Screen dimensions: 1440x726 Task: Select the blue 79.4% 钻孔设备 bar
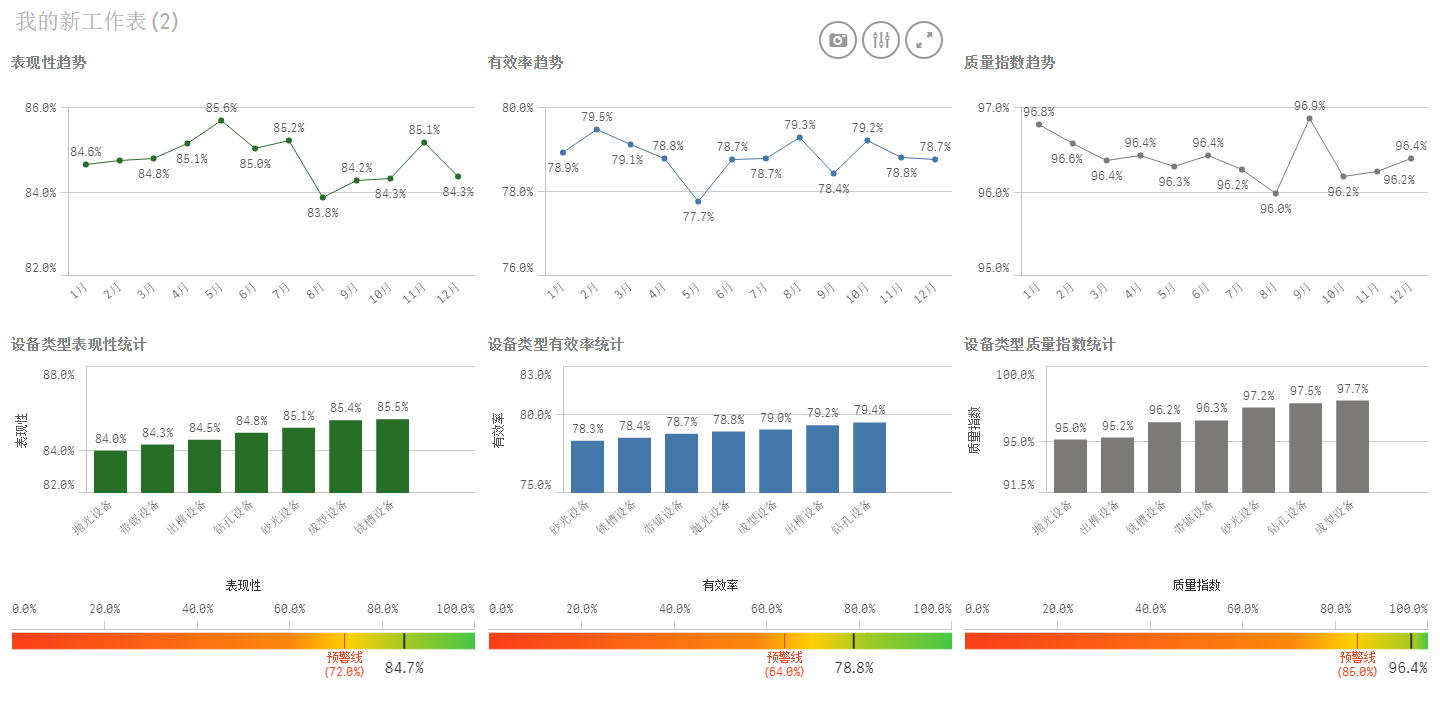coord(870,457)
